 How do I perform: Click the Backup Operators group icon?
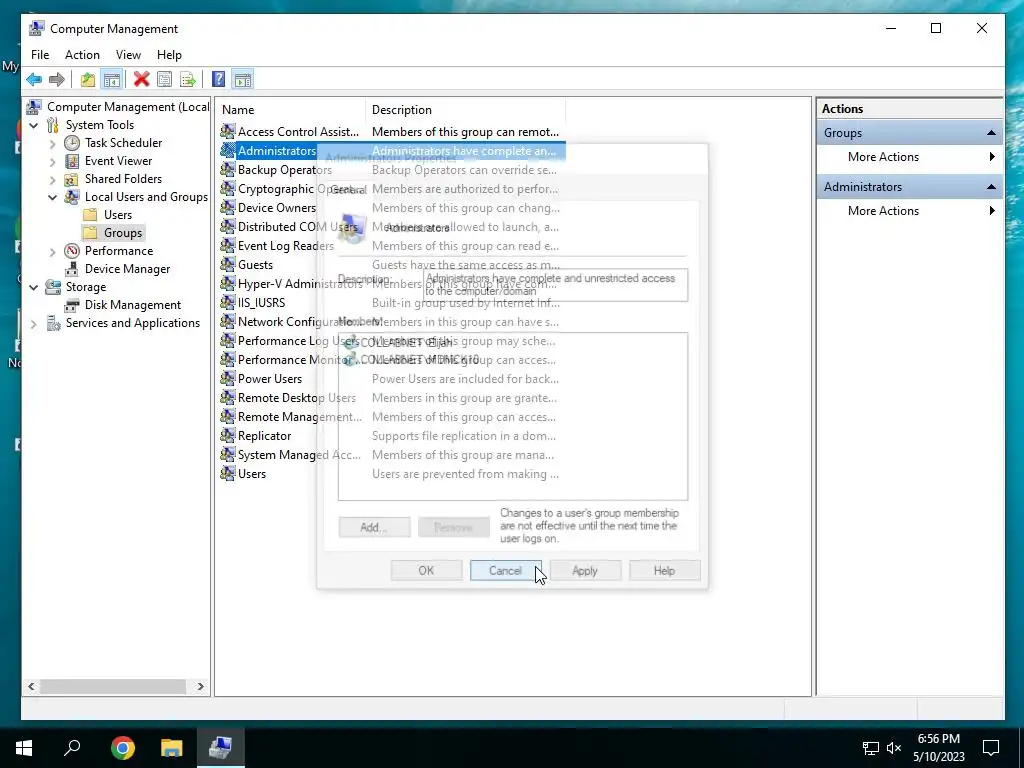(x=227, y=170)
